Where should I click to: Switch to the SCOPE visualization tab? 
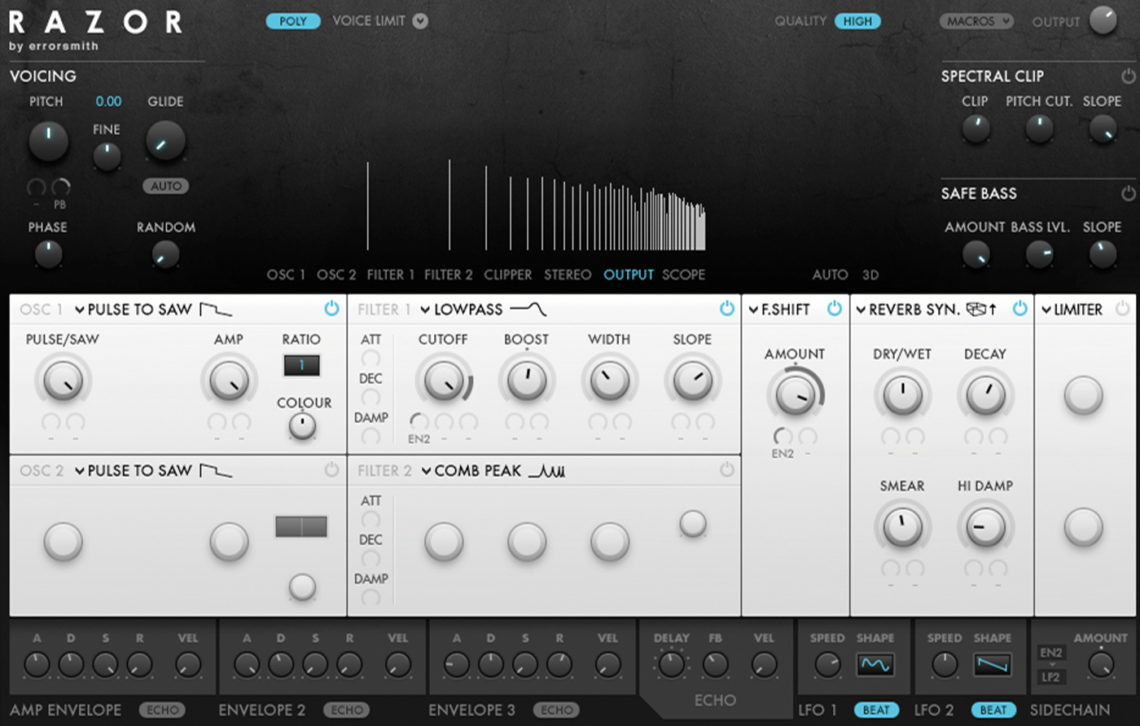point(685,274)
